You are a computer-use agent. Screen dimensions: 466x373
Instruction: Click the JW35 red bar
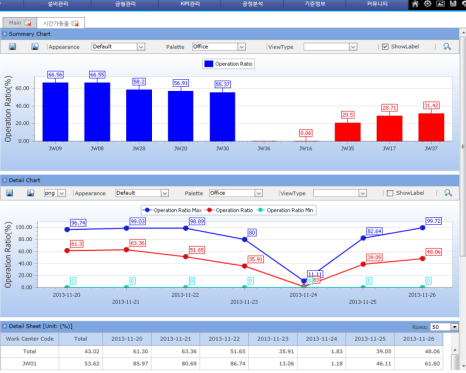(x=348, y=132)
